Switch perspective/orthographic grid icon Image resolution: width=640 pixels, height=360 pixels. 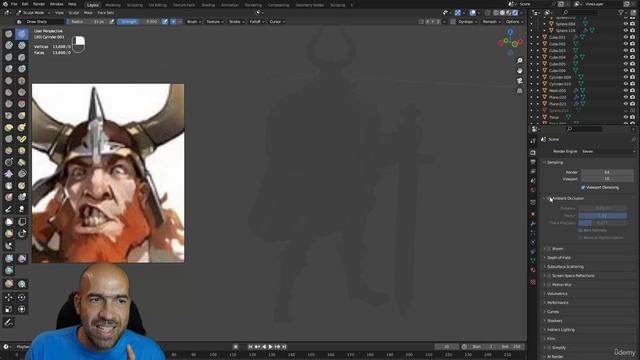point(520,91)
